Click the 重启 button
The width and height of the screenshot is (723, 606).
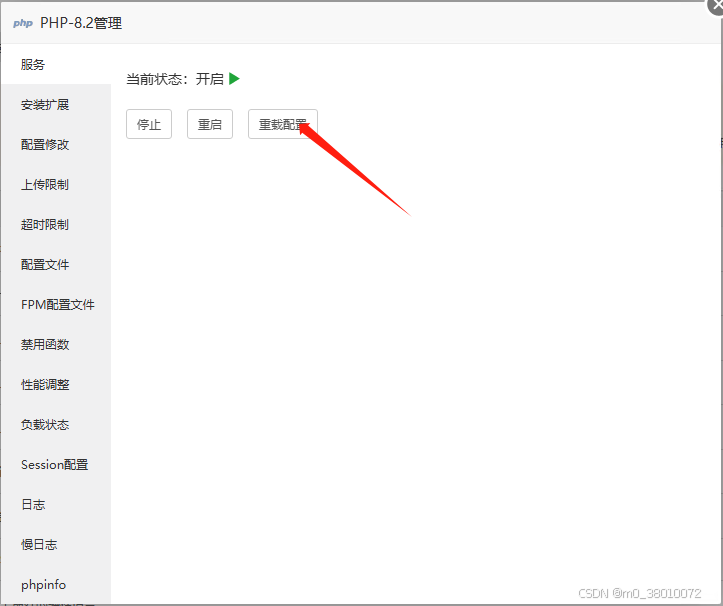click(x=210, y=124)
